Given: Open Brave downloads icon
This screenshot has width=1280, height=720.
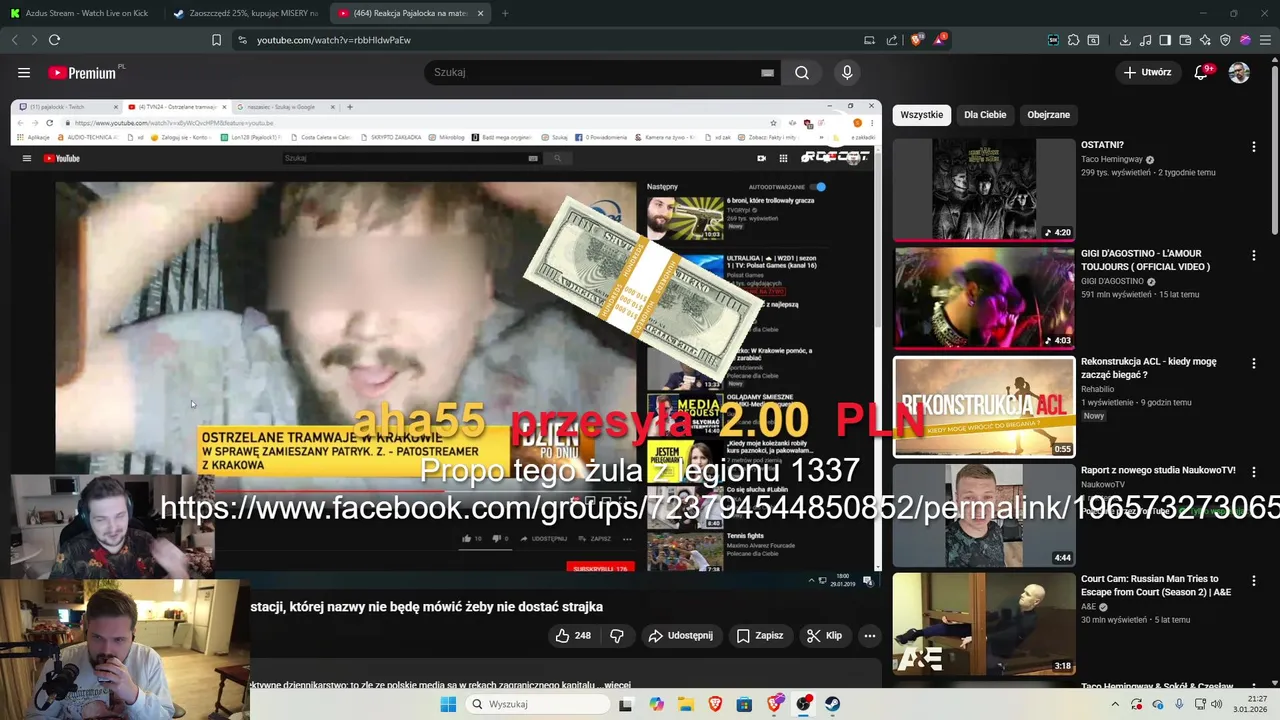Looking at the screenshot, I should coord(1125,40).
